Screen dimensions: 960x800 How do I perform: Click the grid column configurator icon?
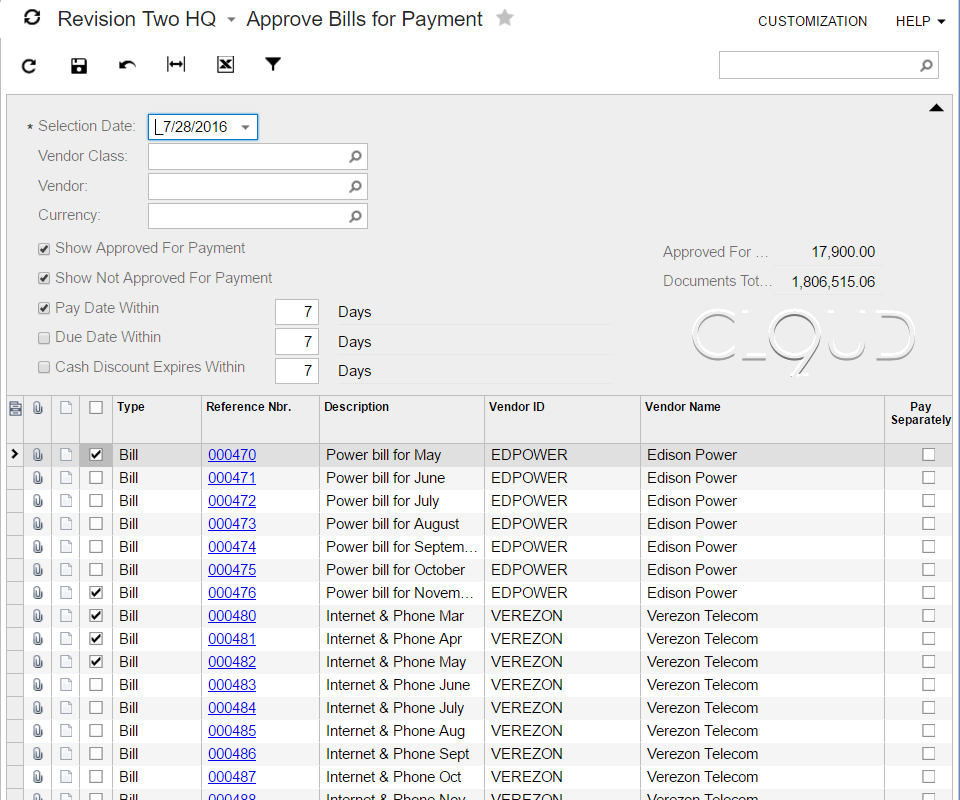tap(15, 408)
